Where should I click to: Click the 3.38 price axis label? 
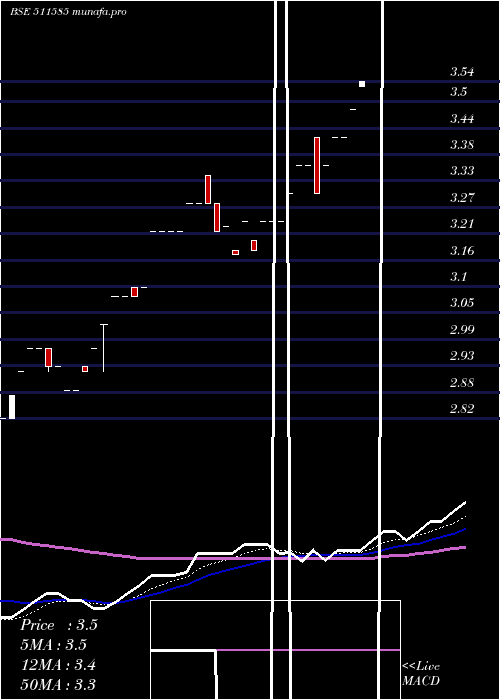(x=462, y=145)
